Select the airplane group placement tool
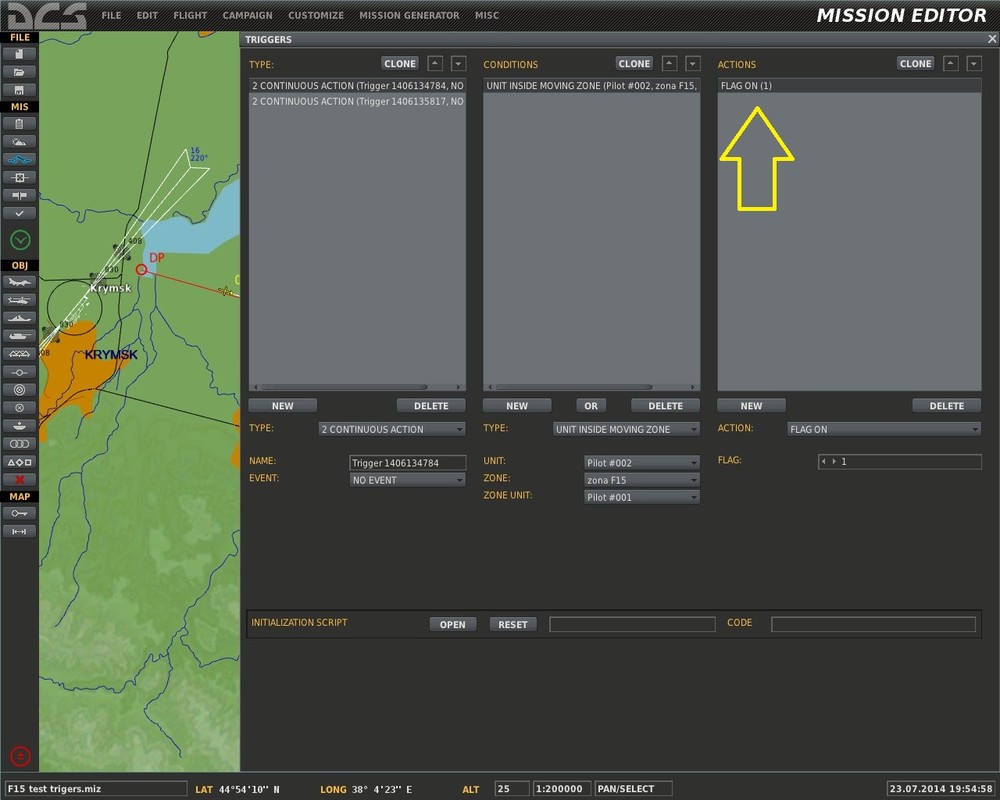The width and height of the screenshot is (1000, 800). tap(20, 282)
